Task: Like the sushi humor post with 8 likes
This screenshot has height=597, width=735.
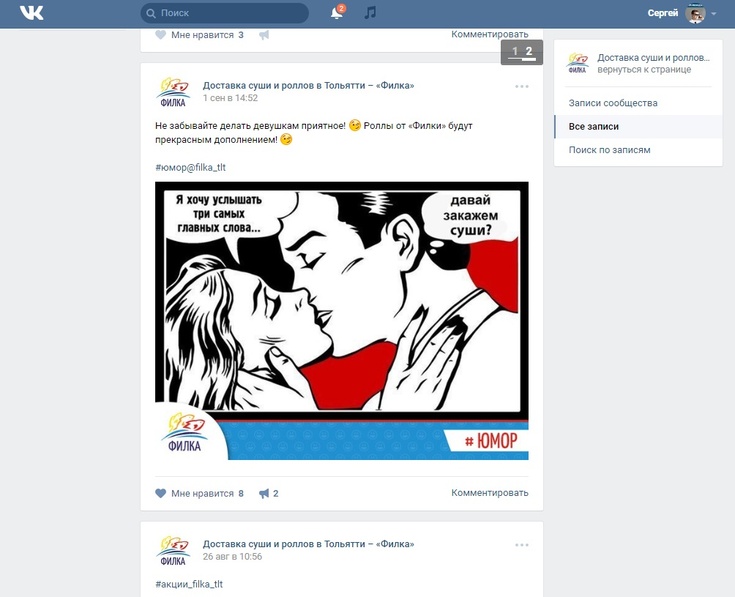Action: point(199,493)
